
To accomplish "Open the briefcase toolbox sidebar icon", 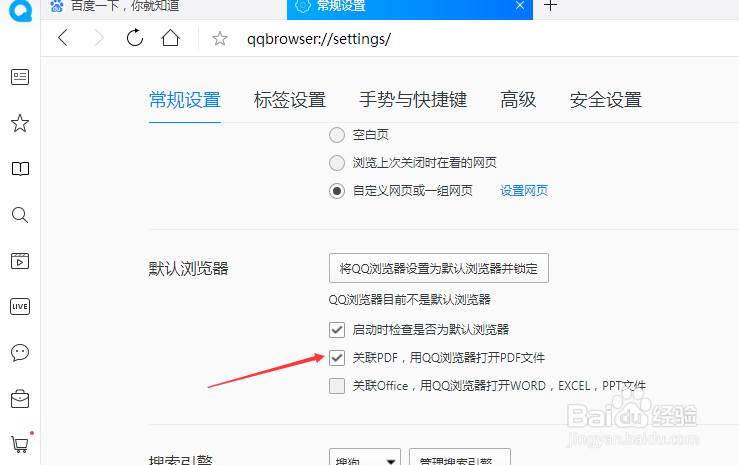I will click(x=20, y=399).
